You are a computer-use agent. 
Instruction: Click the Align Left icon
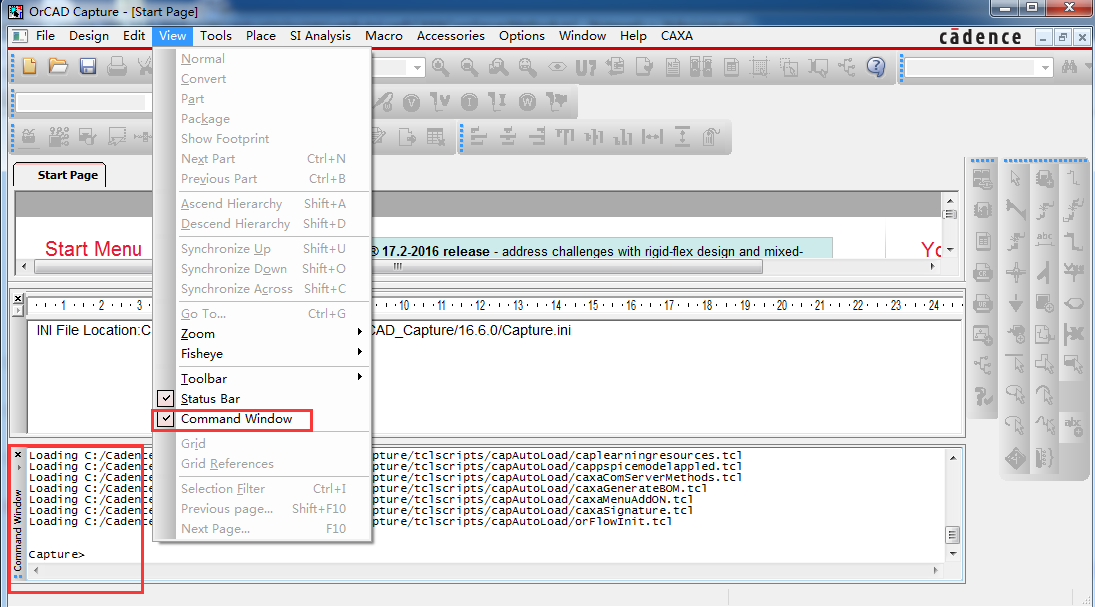coord(478,136)
